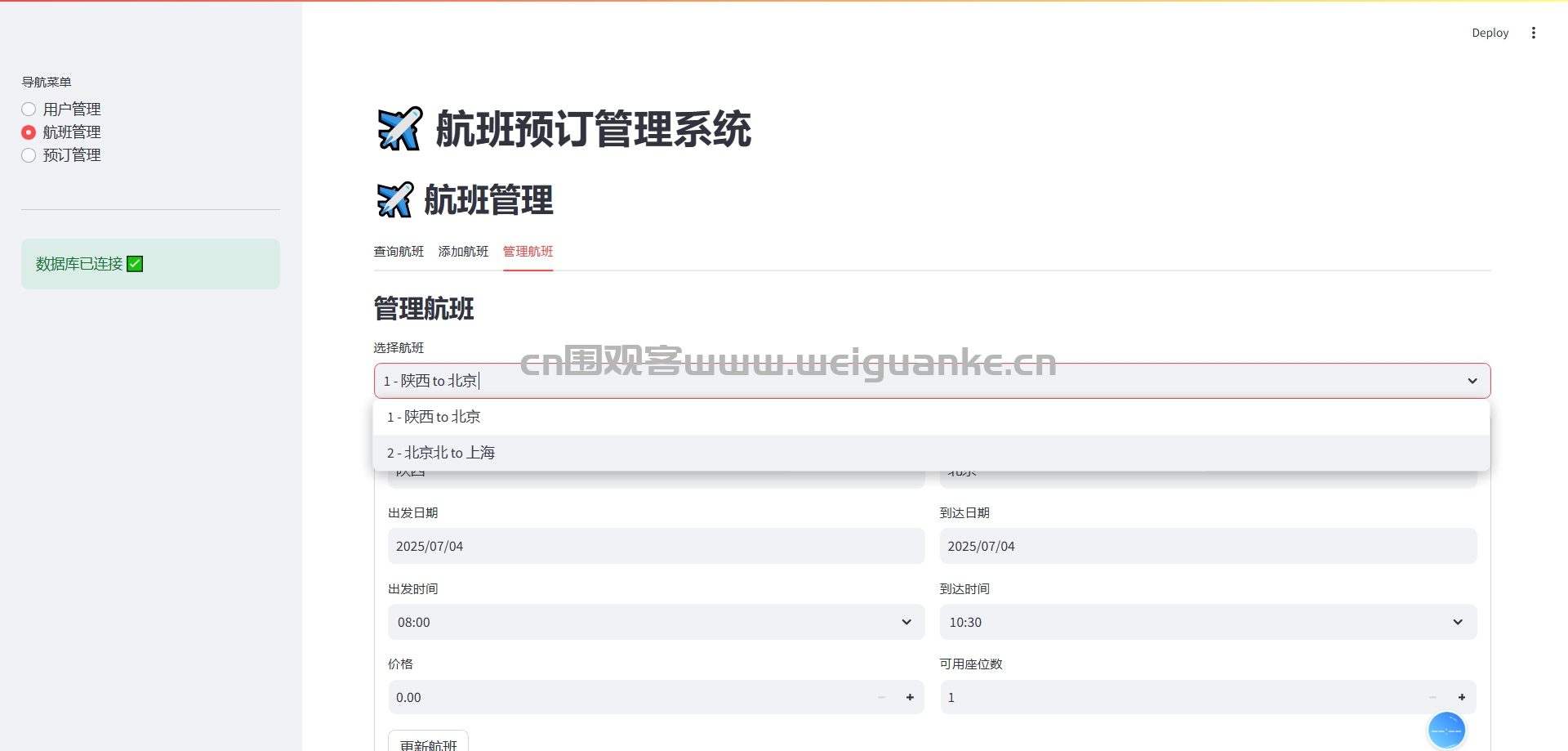Switch to the 管理航班 tab

point(528,252)
